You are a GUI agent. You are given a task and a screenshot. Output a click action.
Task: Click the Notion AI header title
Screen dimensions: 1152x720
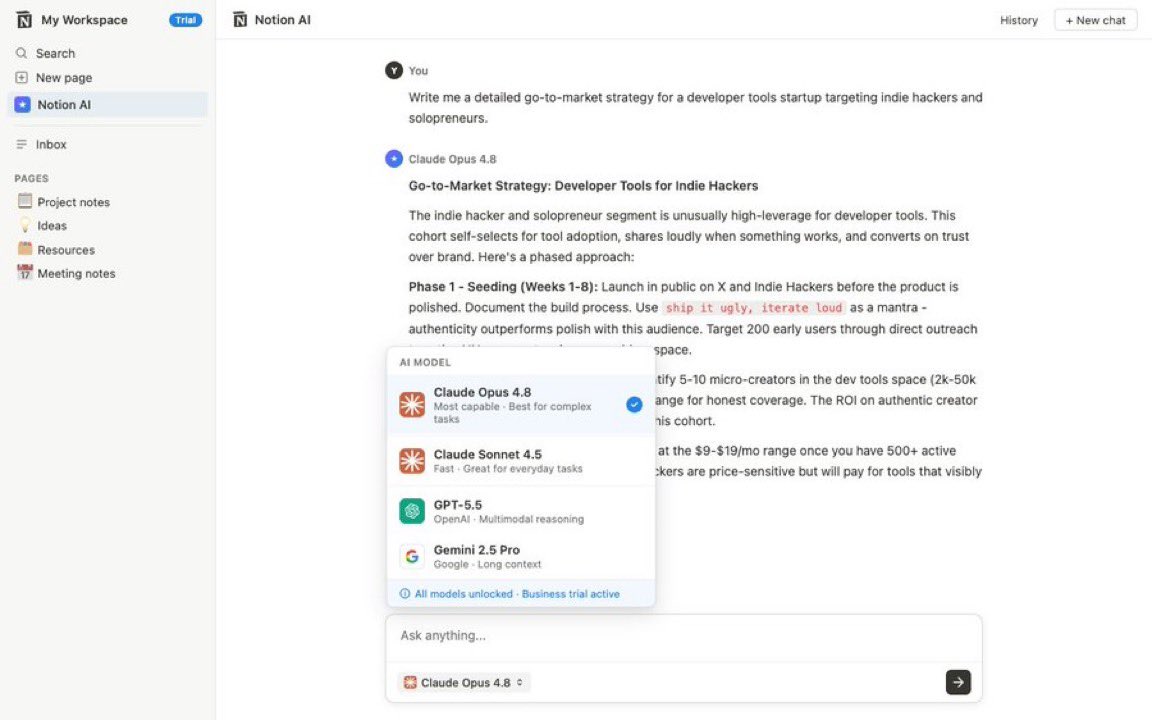click(282, 20)
